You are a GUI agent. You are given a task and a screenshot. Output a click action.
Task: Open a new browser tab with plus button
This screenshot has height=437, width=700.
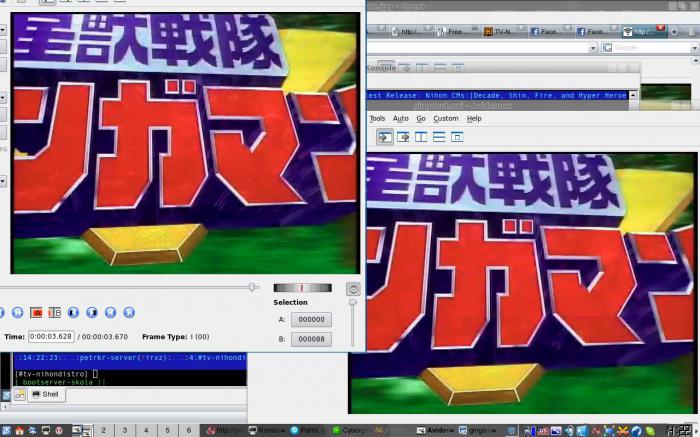click(x=674, y=31)
